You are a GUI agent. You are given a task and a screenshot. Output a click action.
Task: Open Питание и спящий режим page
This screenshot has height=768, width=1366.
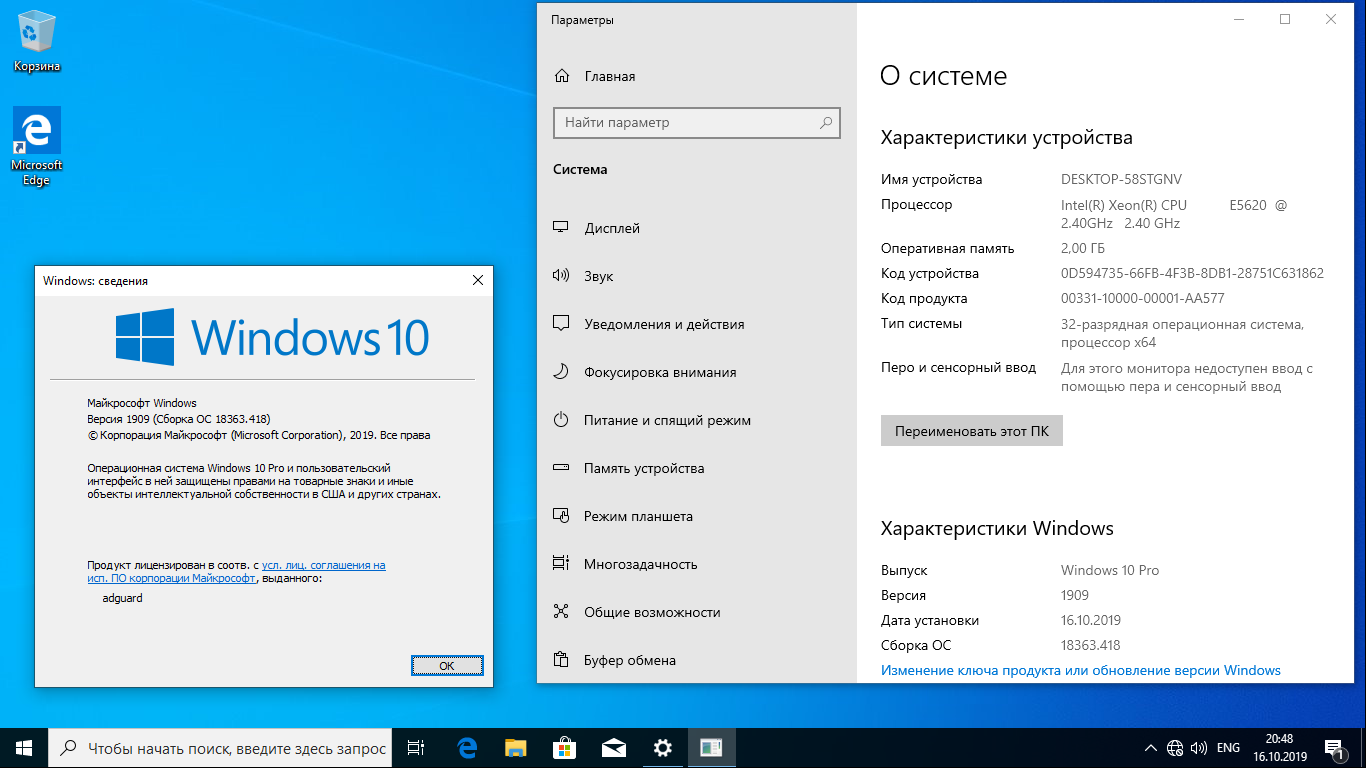[x=697, y=420]
